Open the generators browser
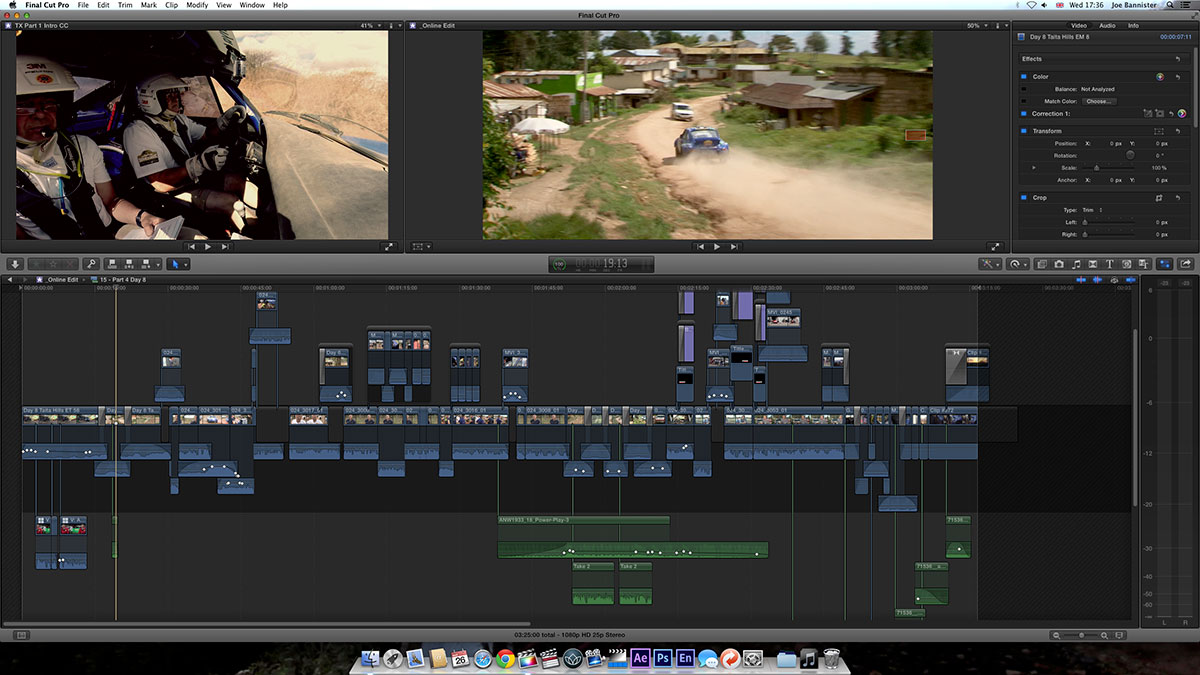Screen dimensions: 1200x675 tap(1126, 264)
